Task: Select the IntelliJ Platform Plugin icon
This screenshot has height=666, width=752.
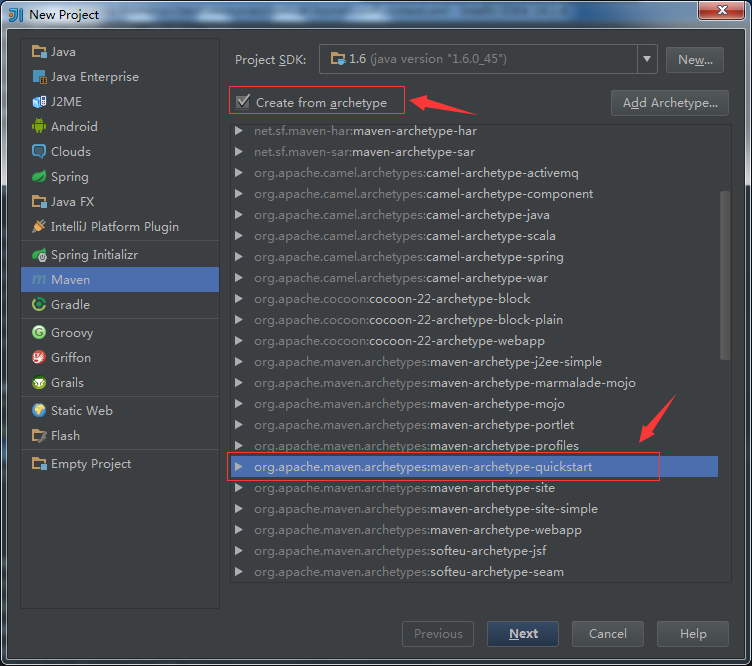Action: [39, 226]
